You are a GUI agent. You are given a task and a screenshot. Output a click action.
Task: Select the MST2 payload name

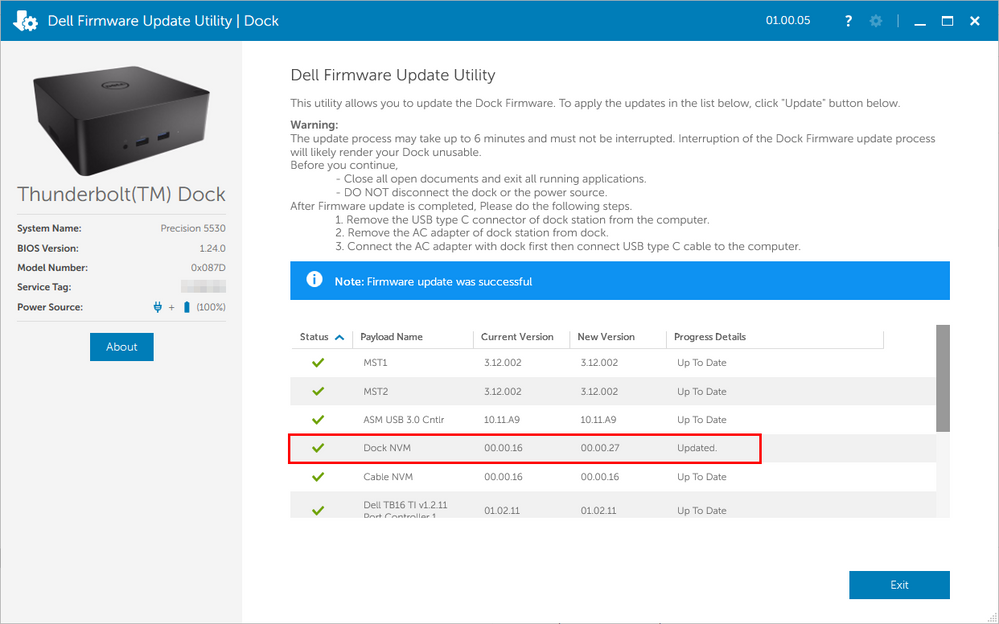[375, 391]
